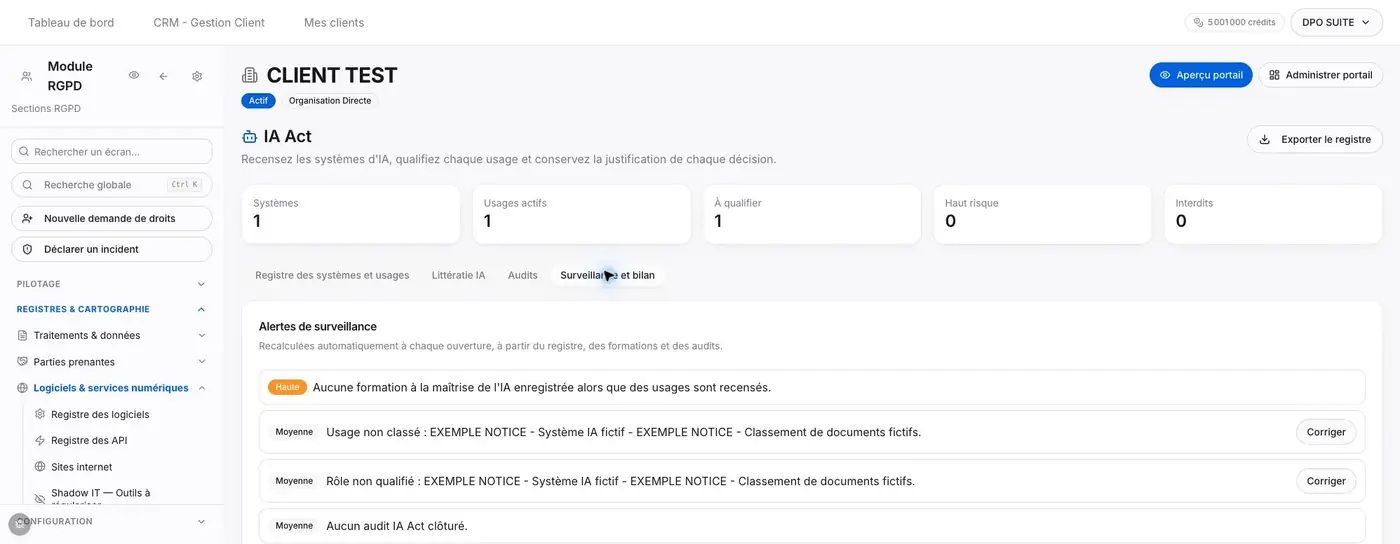Click the Traitements & données document icon
This screenshot has height=544, width=1400.
23,335
